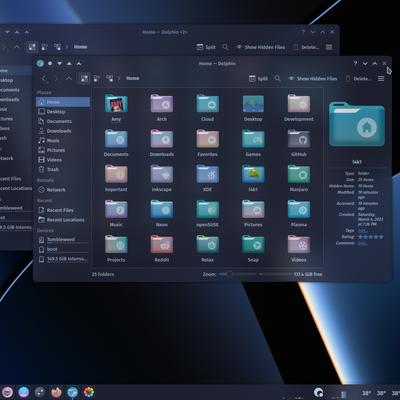Toggle Show Hidden Files in the back Dolphin window
The image size is (400, 400).
tap(260, 47)
